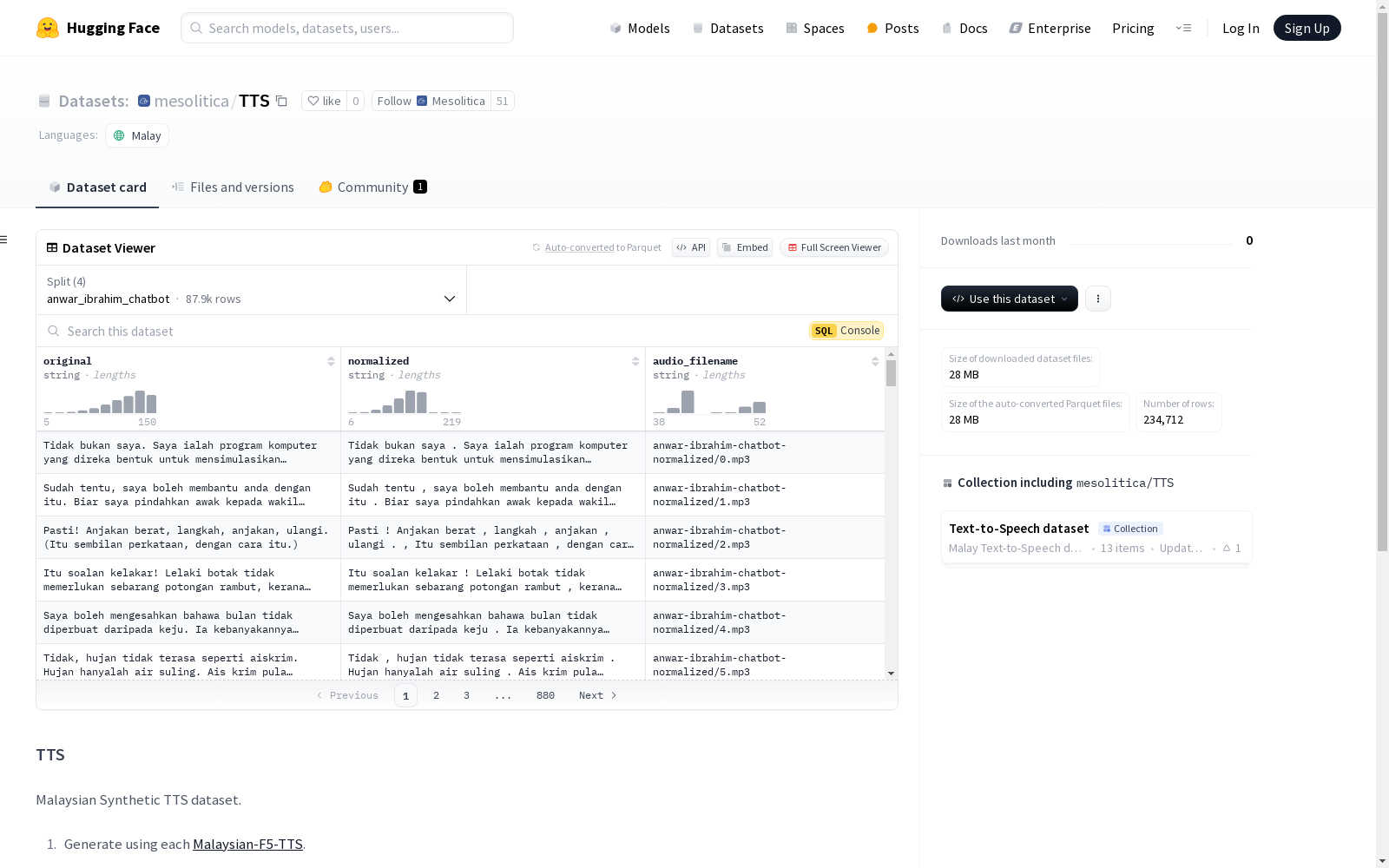This screenshot has height=868, width=1389.
Task: Click the Community discussion count badge
Action: click(420, 187)
